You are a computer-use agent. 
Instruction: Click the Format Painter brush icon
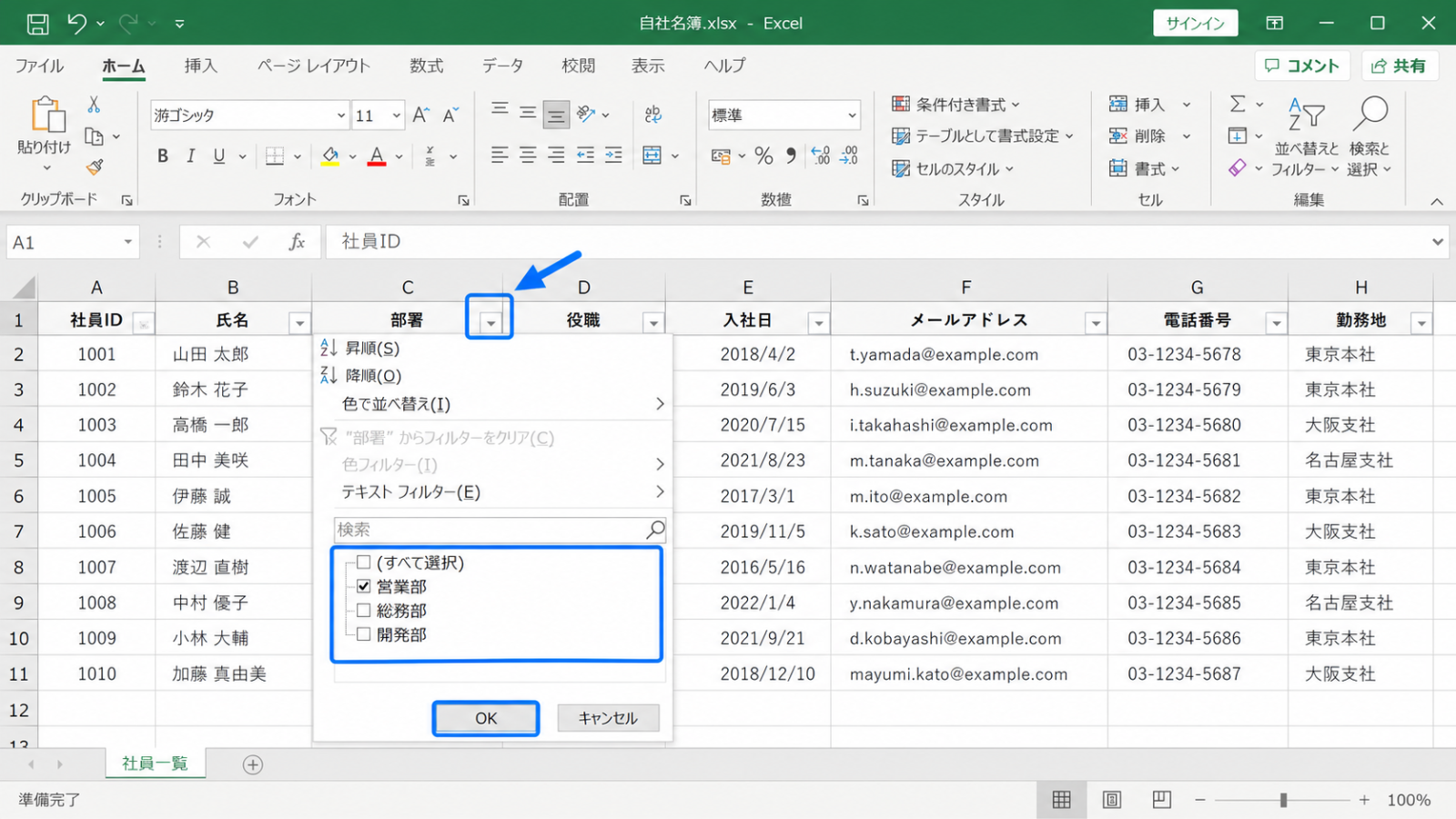pyautogui.click(x=95, y=167)
